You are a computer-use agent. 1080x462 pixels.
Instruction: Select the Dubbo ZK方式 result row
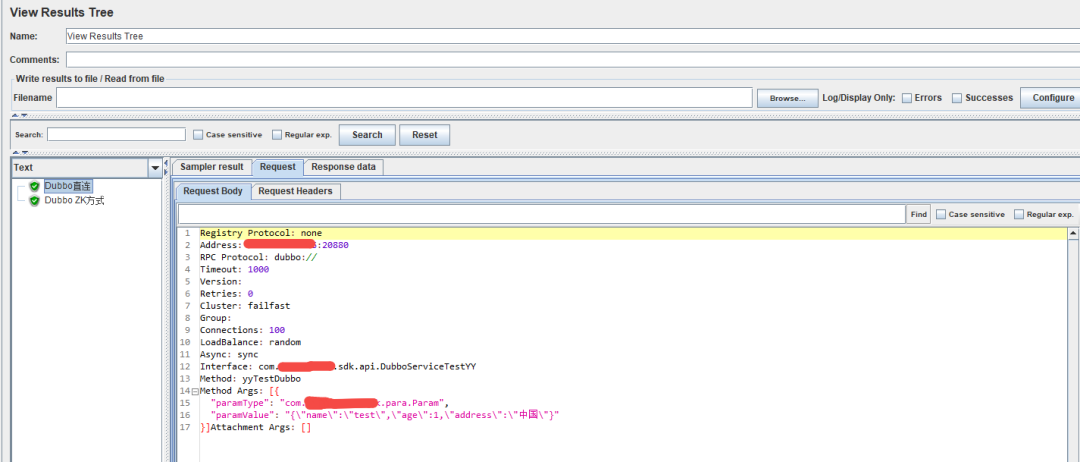pos(74,201)
